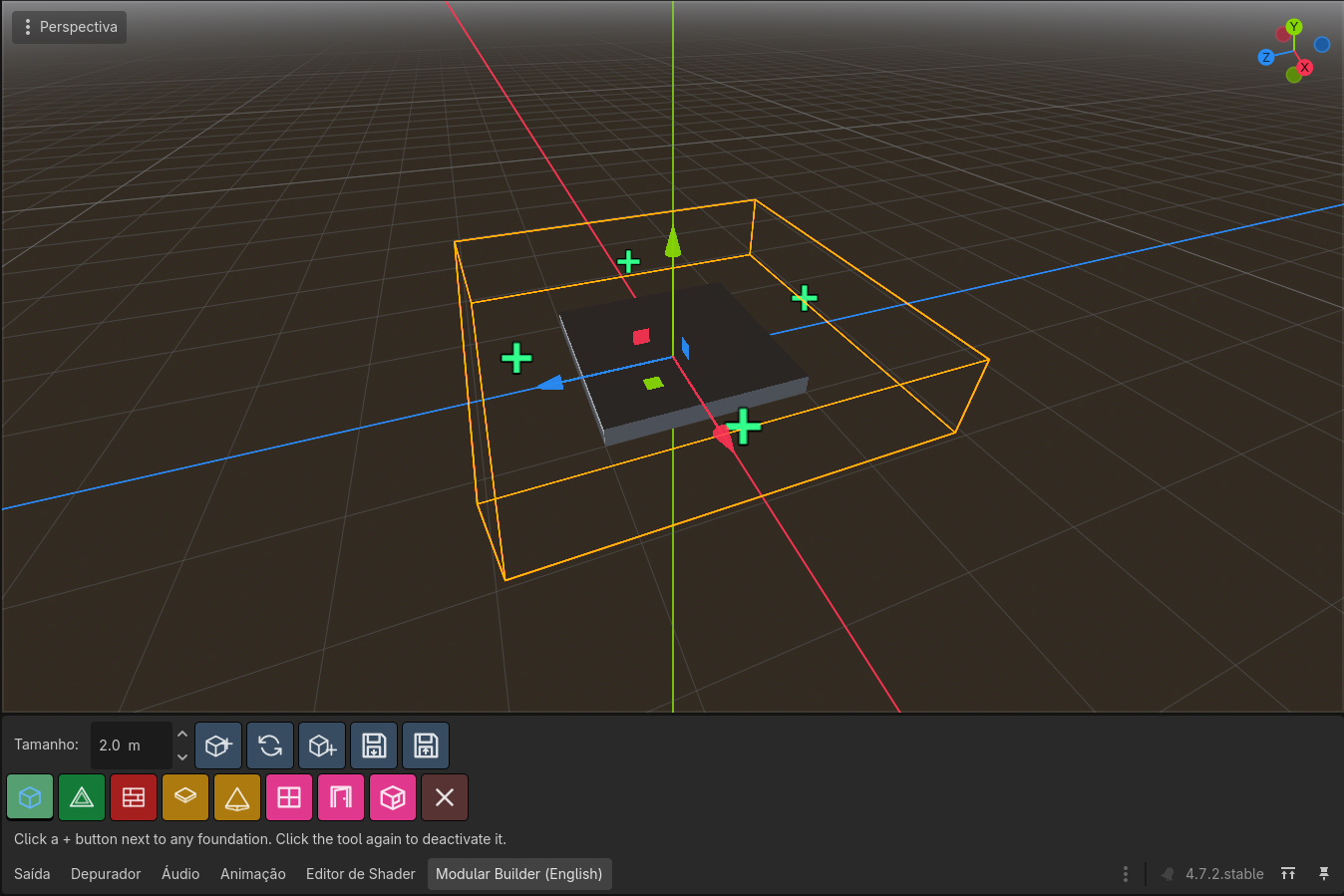Open the Editor de Shader tab
The width and height of the screenshot is (1344, 896).
pyautogui.click(x=361, y=874)
